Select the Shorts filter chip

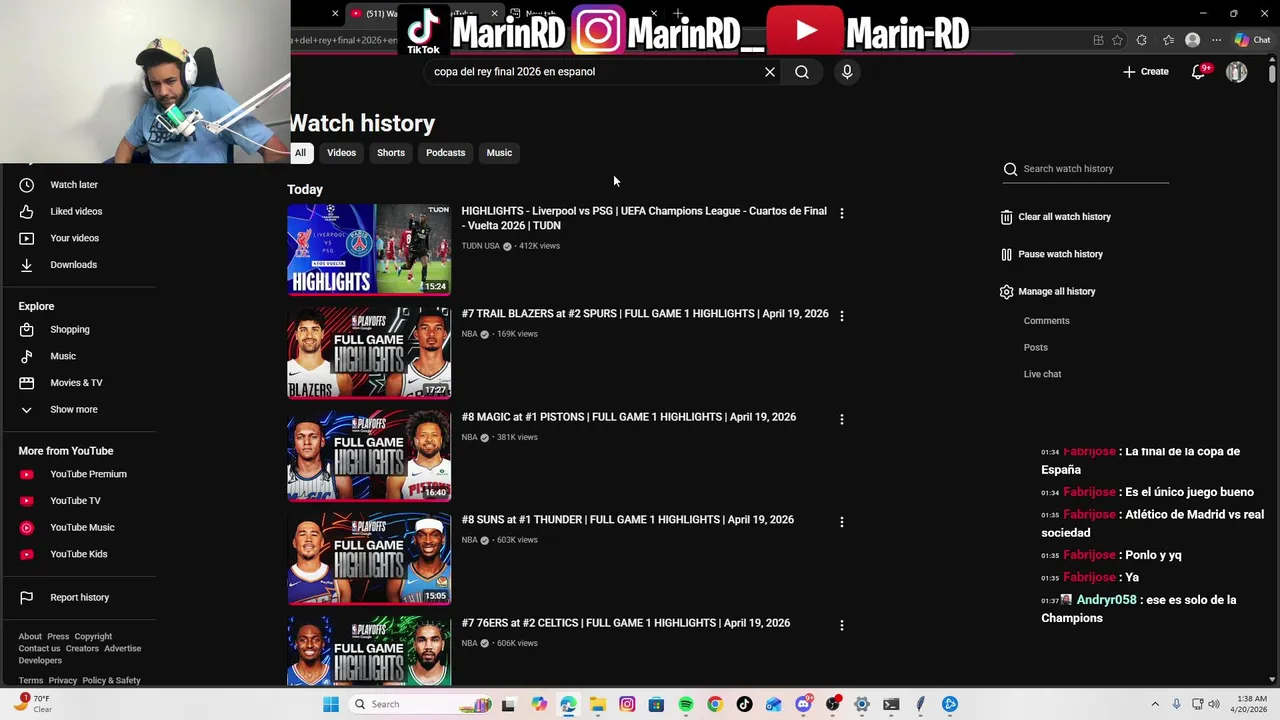click(391, 153)
